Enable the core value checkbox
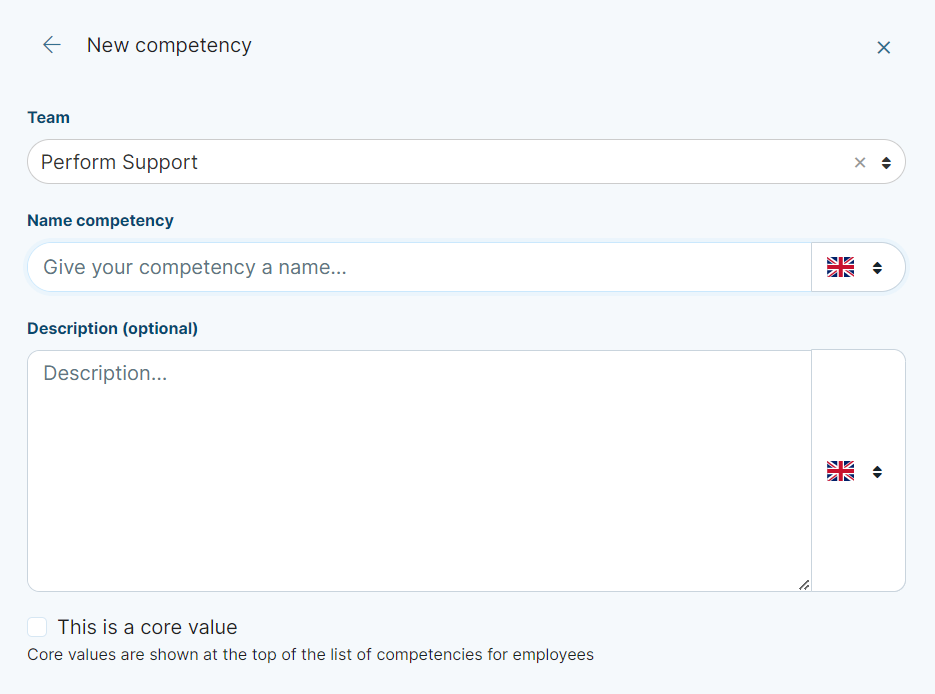Viewport: 935px width, 694px height. tap(37, 627)
